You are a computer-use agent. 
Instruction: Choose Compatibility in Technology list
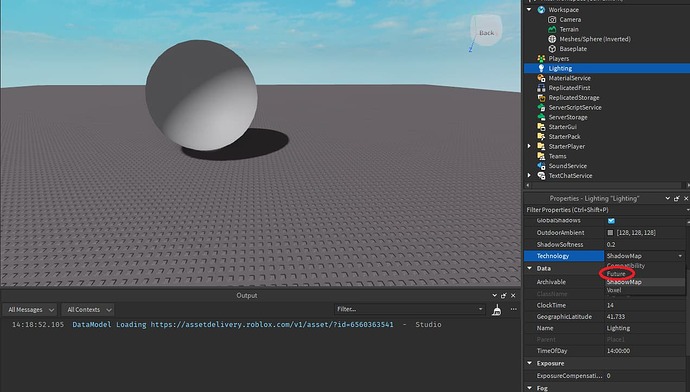(645, 266)
